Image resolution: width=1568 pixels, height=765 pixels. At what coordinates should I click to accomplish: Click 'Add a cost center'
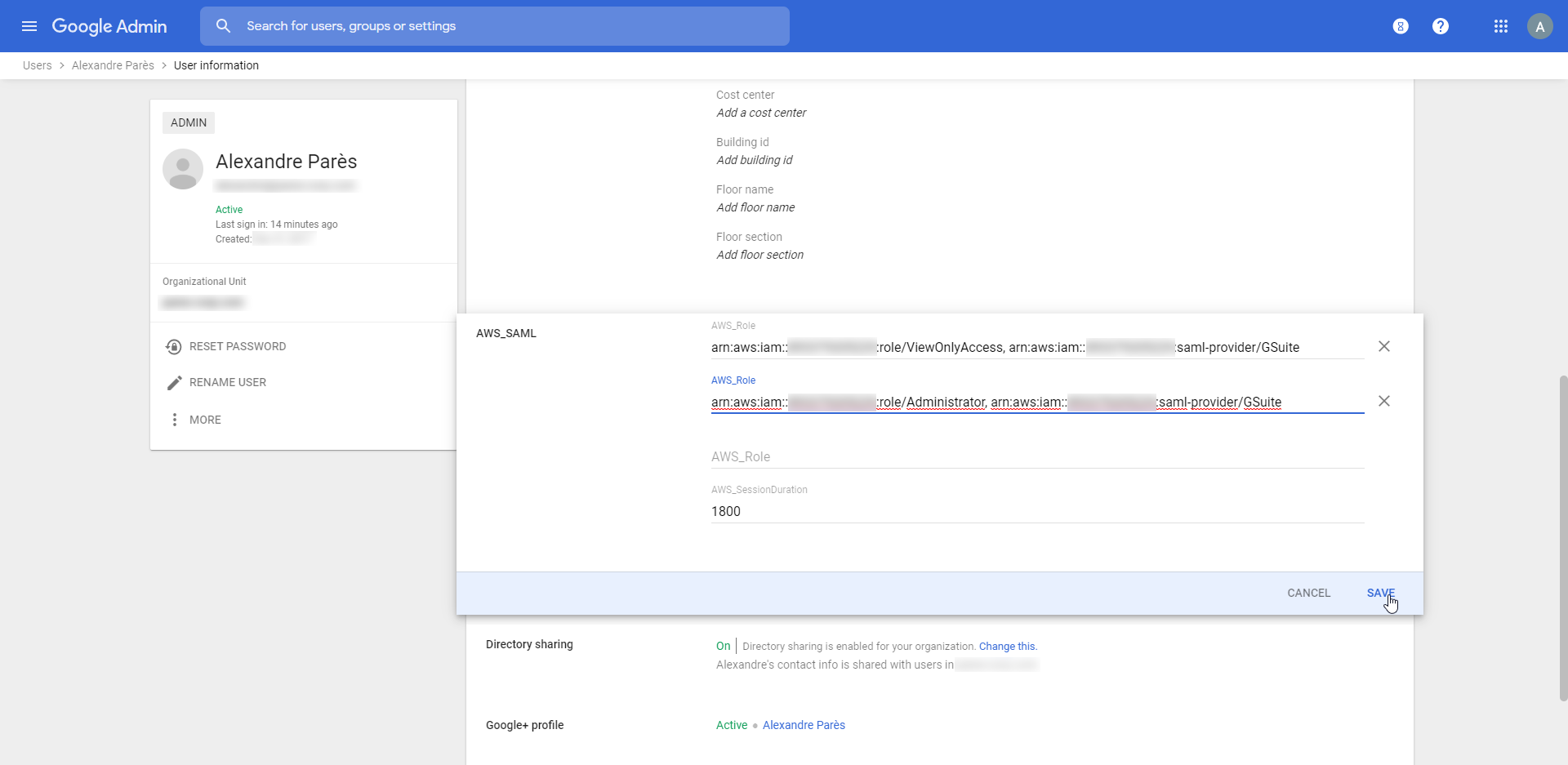pyautogui.click(x=761, y=113)
